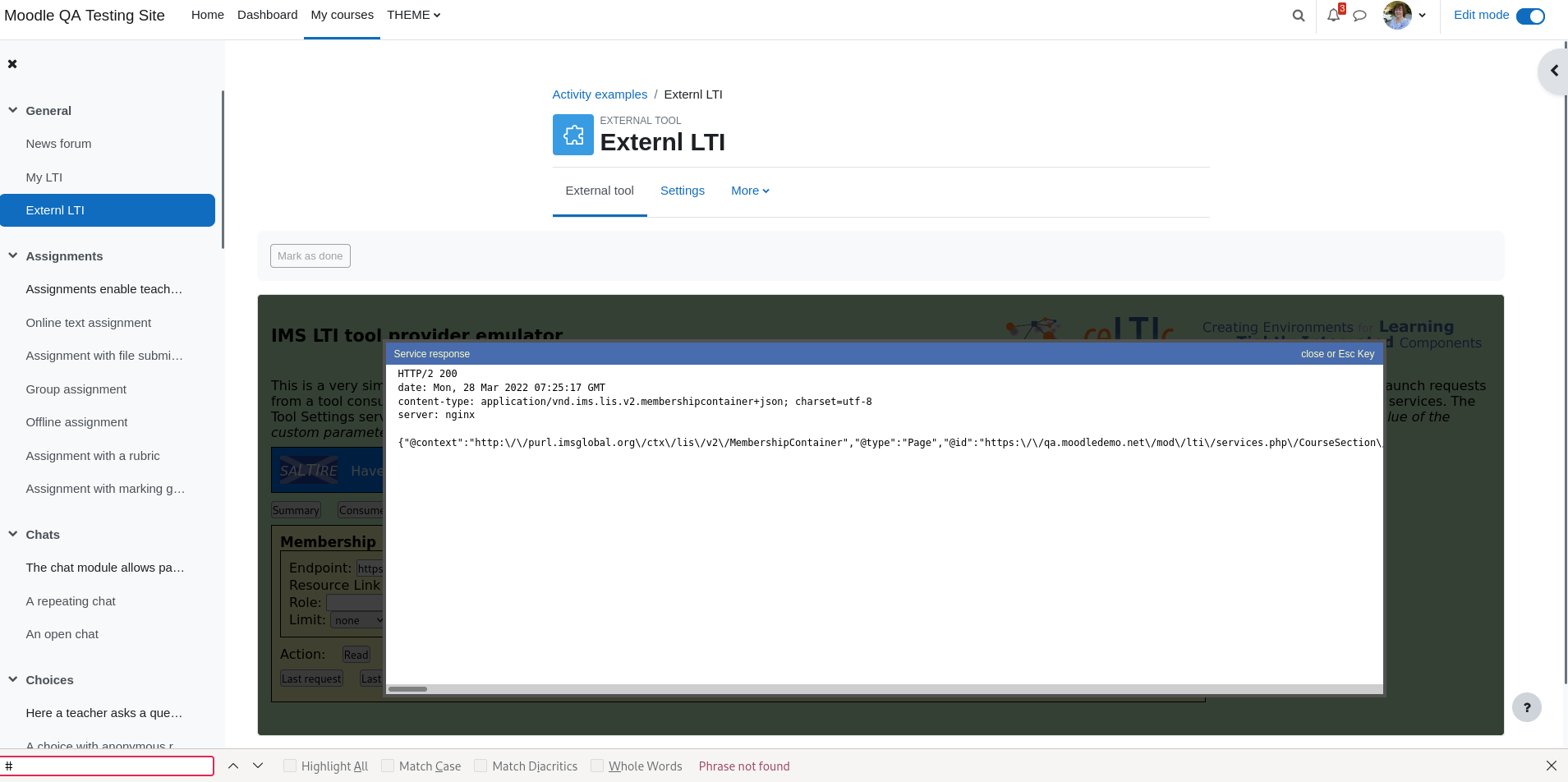Focus the Role input field
Viewport: 1568px width, 782px height.
(355, 603)
